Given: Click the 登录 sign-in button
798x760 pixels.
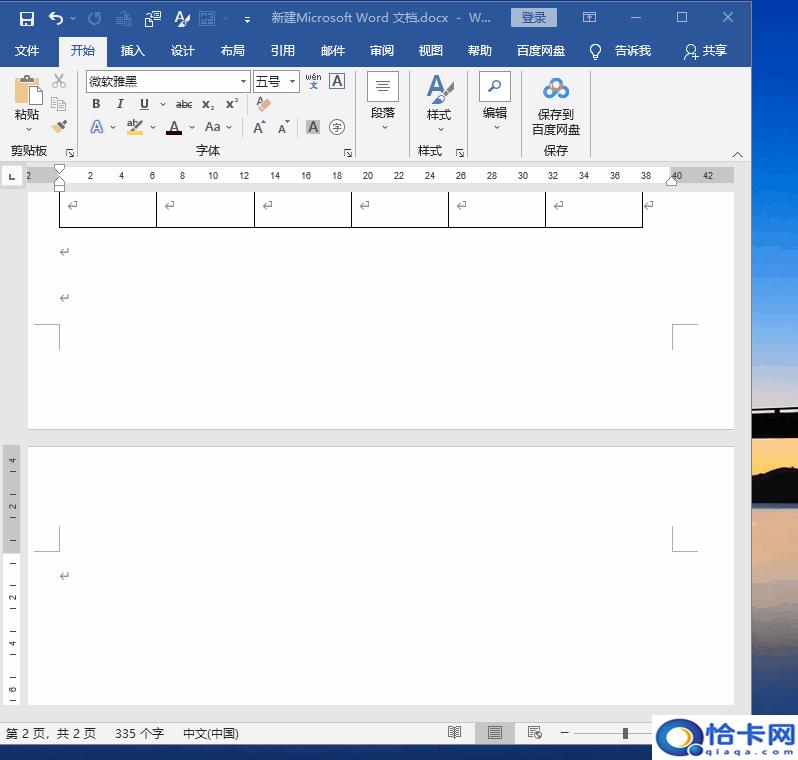Looking at the screenshot, I should coord(533,18).
